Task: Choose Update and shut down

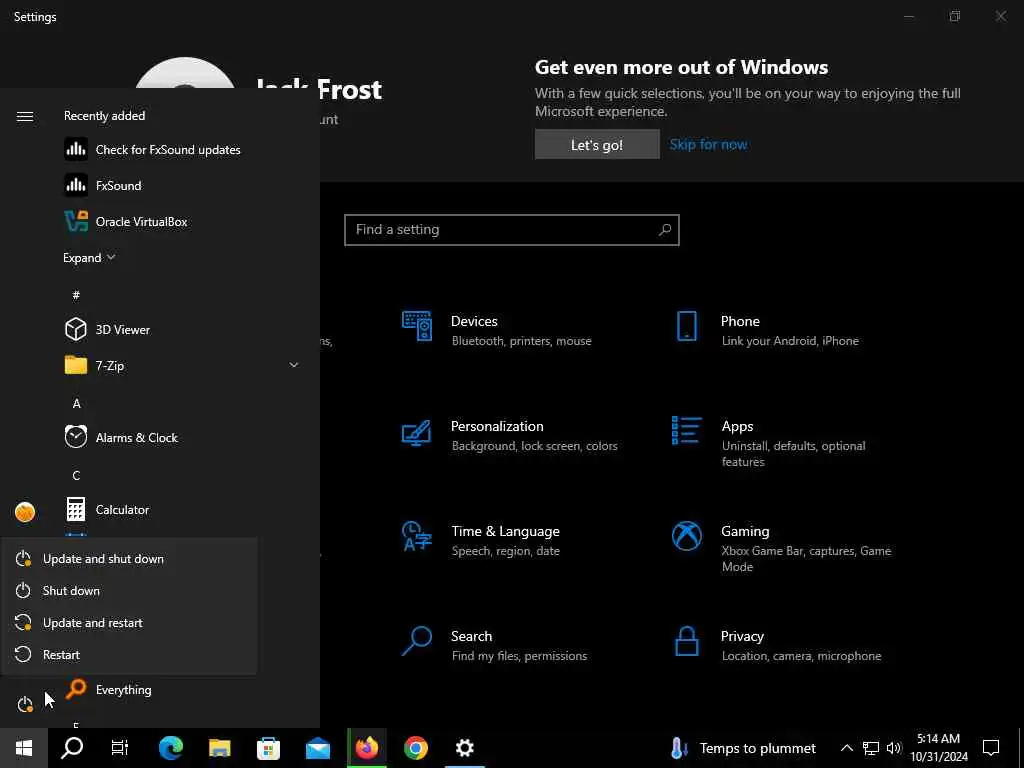Action: click(x=129, y=558)
